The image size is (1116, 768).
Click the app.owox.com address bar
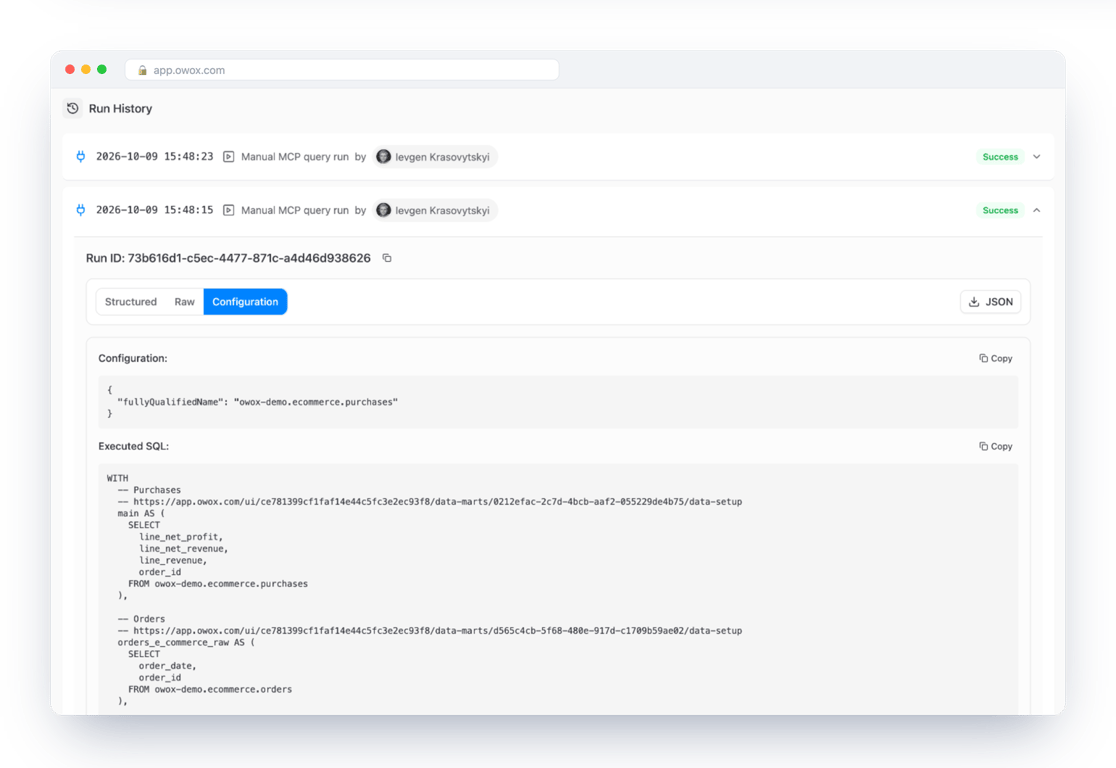pos(342,70)
